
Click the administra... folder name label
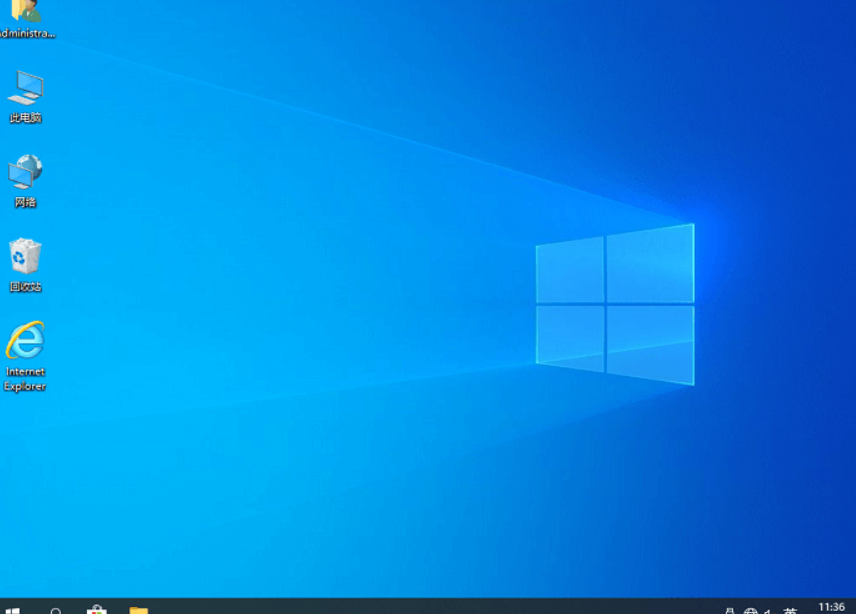pos(25,33)
